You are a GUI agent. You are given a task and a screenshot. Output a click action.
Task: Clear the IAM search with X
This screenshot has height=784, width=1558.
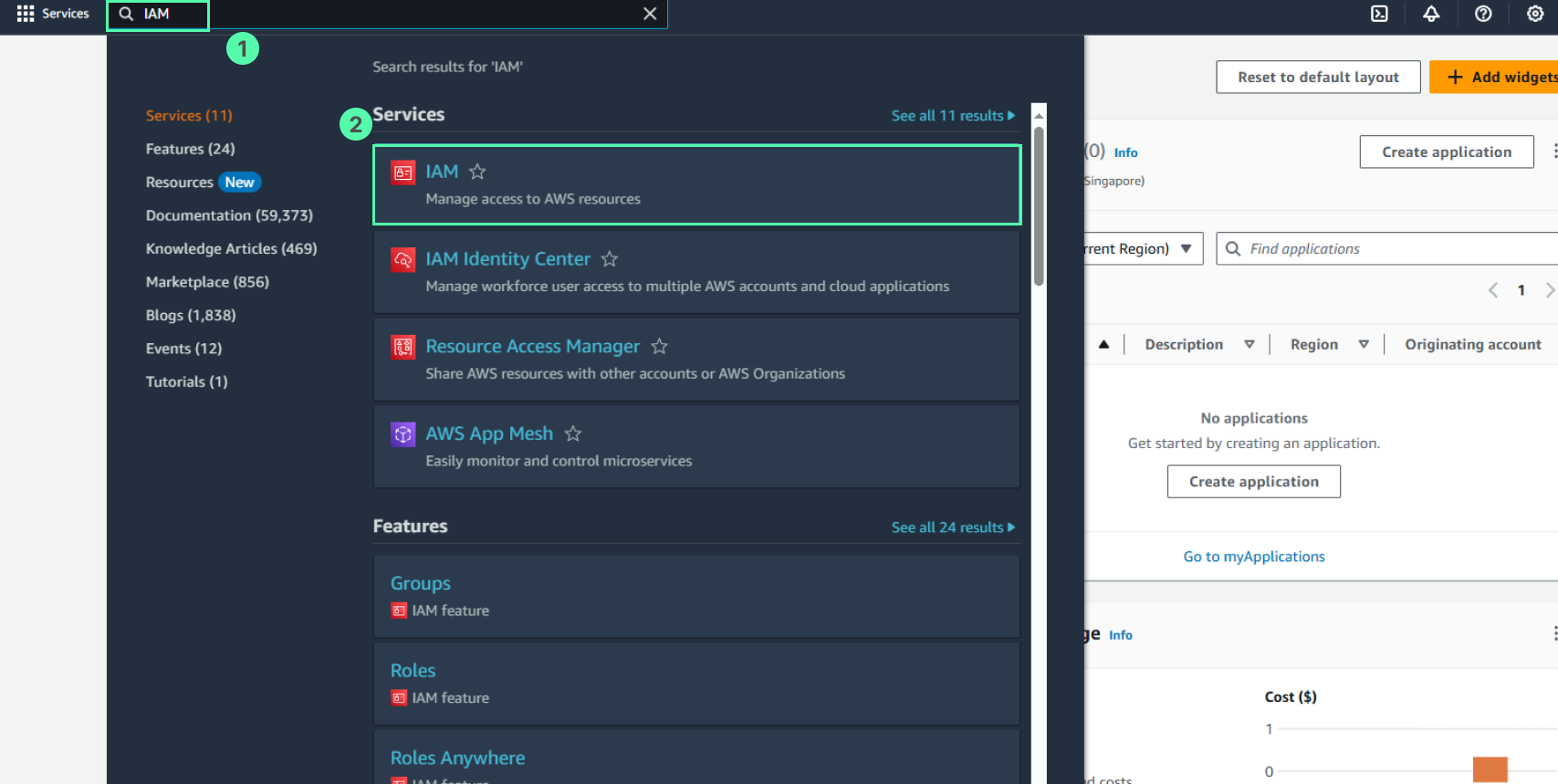(650, 14)
